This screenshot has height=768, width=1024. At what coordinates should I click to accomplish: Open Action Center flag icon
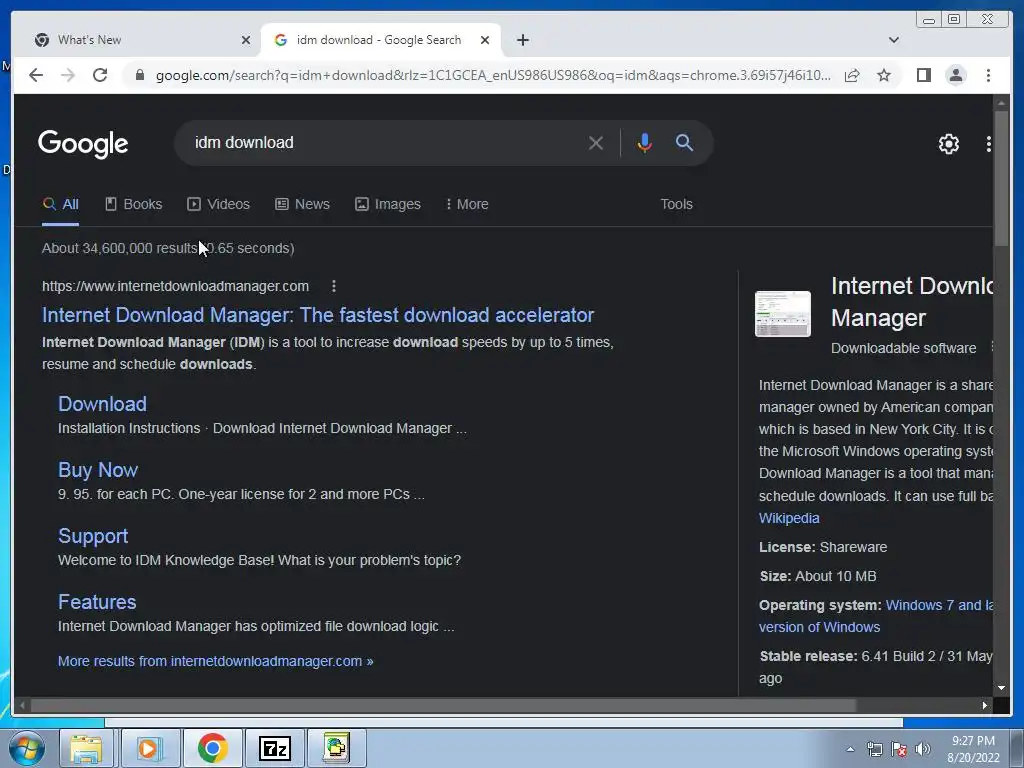pyautogui.click(x=899, y=749)
